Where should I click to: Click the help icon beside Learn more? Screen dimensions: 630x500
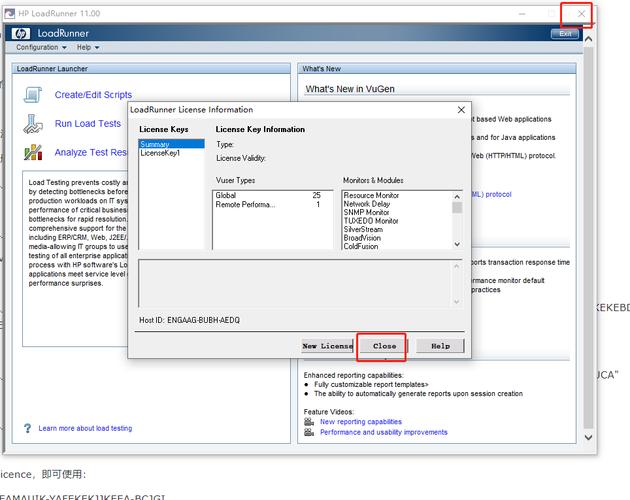(x=28, y=428)
